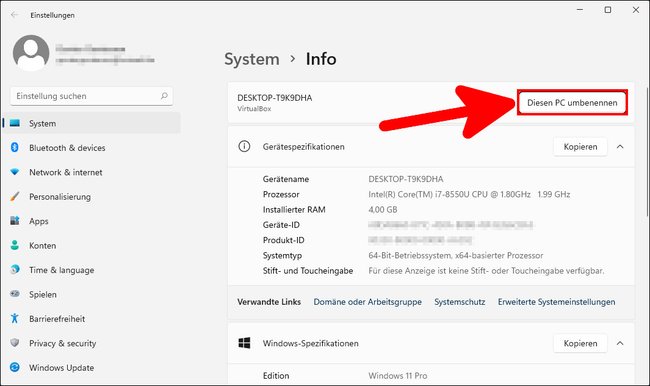Screen dimensions: 650x386
Task: Click the info icon beside Gerätespezifikationen
Action: (x=244, y=146)
